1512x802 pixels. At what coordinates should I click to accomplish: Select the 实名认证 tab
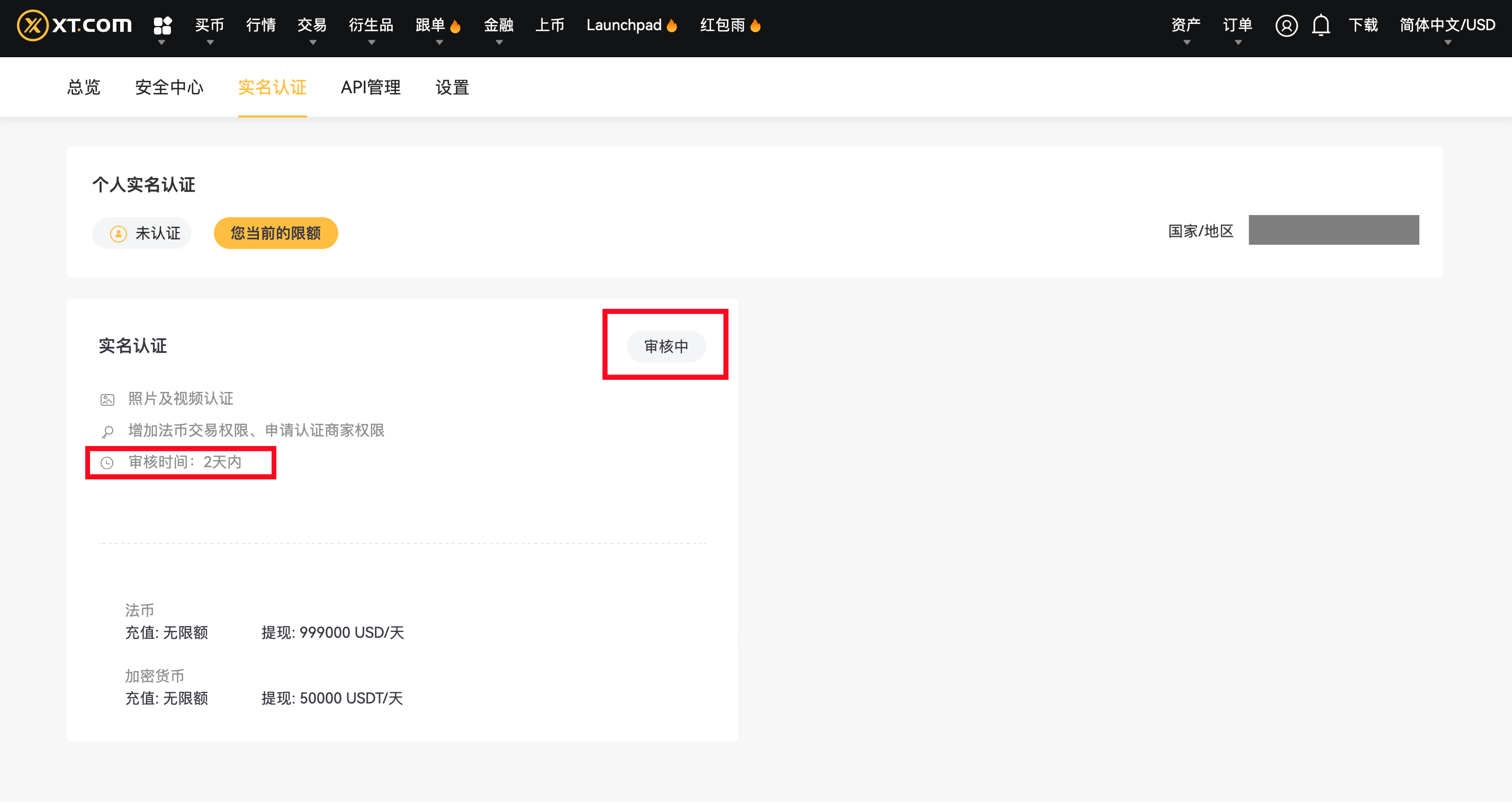click(272, 87)
